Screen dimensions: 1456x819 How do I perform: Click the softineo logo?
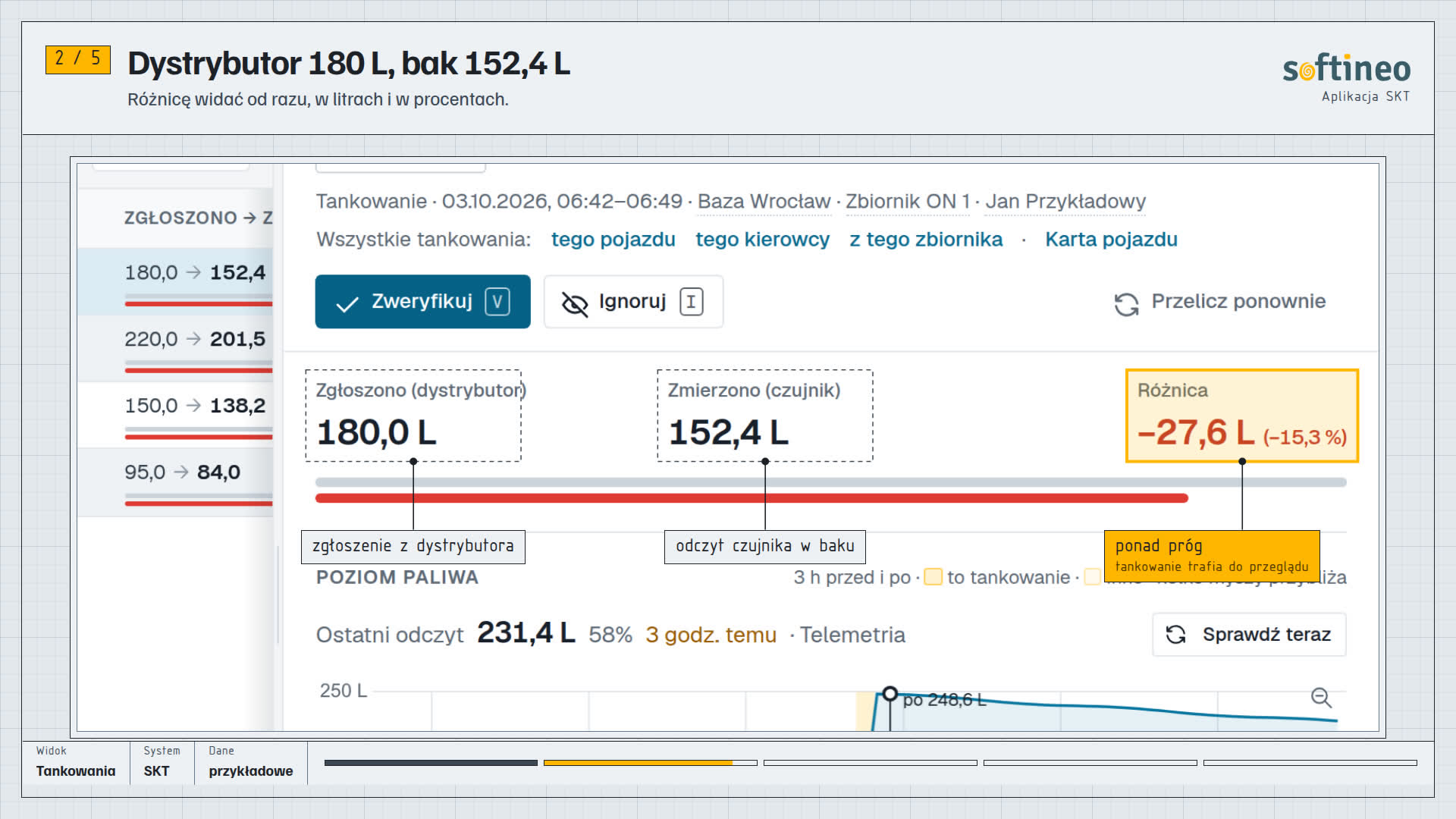tap(1346, 69)
